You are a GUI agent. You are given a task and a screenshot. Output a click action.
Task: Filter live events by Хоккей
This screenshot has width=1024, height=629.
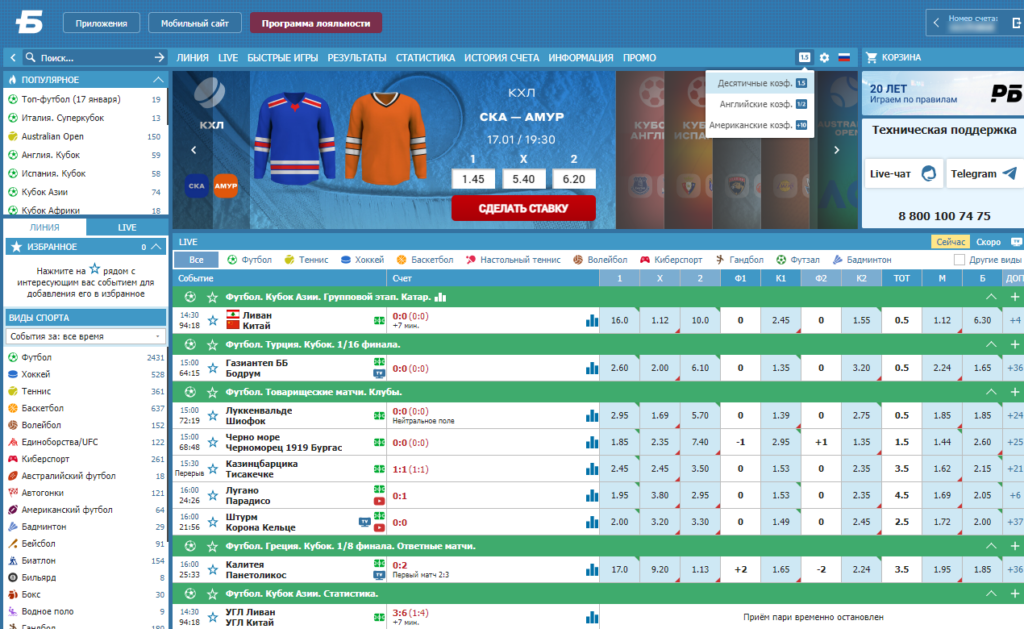[362, 260]
